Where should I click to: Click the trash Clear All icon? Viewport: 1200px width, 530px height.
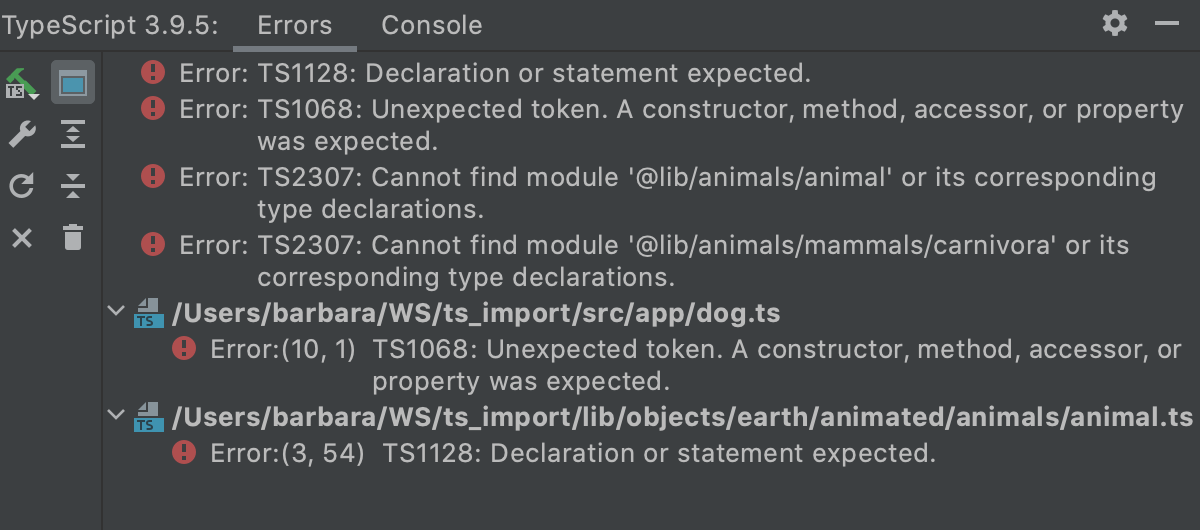(73, 238)
